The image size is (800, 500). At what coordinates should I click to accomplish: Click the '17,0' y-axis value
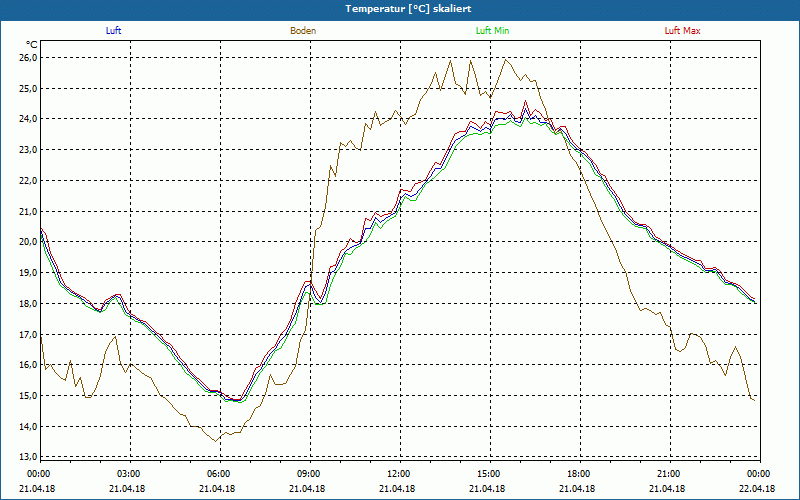click(x=29, y=334)
